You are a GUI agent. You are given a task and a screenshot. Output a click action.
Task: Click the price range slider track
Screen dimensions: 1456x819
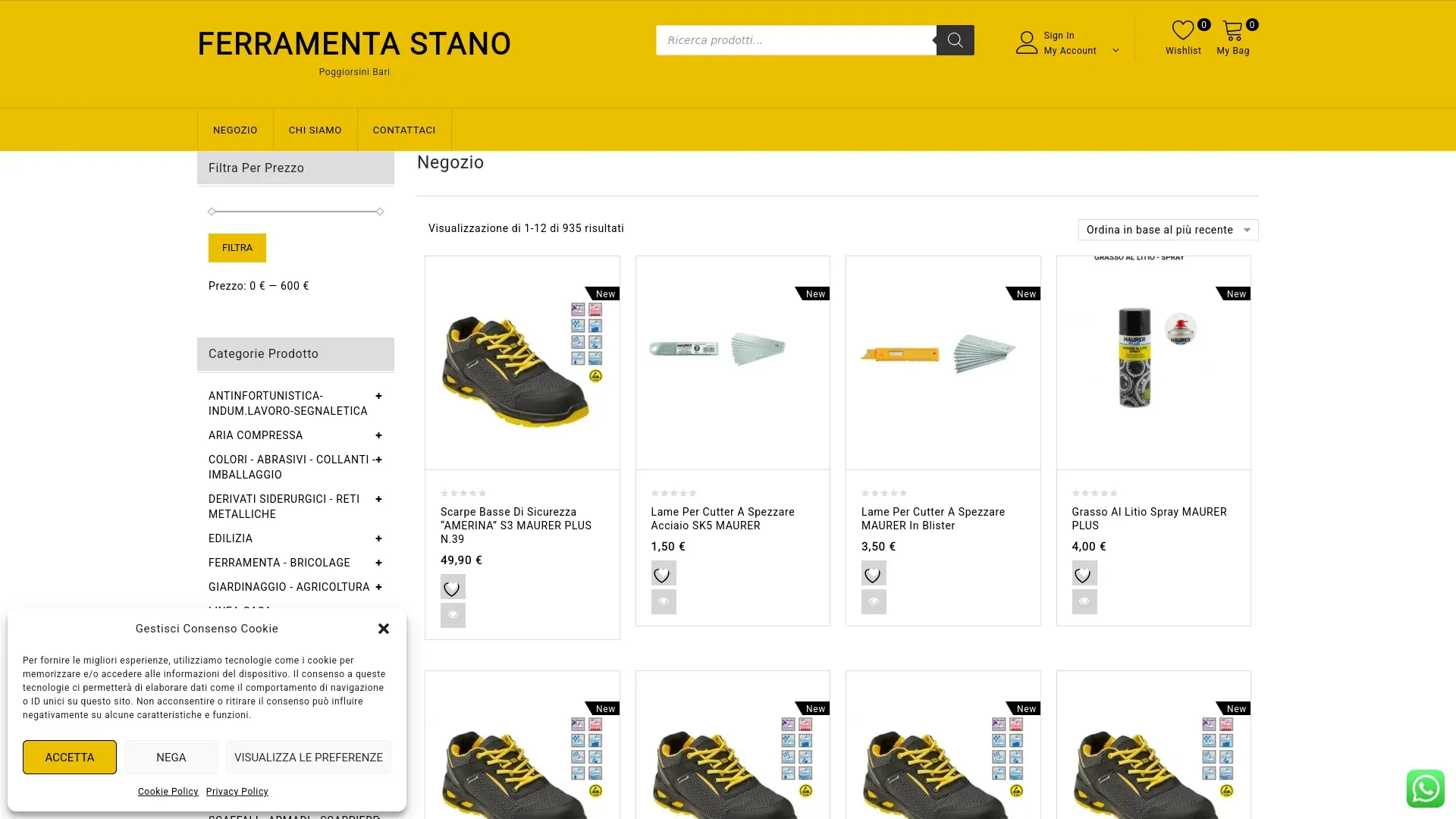click(296, 212)
